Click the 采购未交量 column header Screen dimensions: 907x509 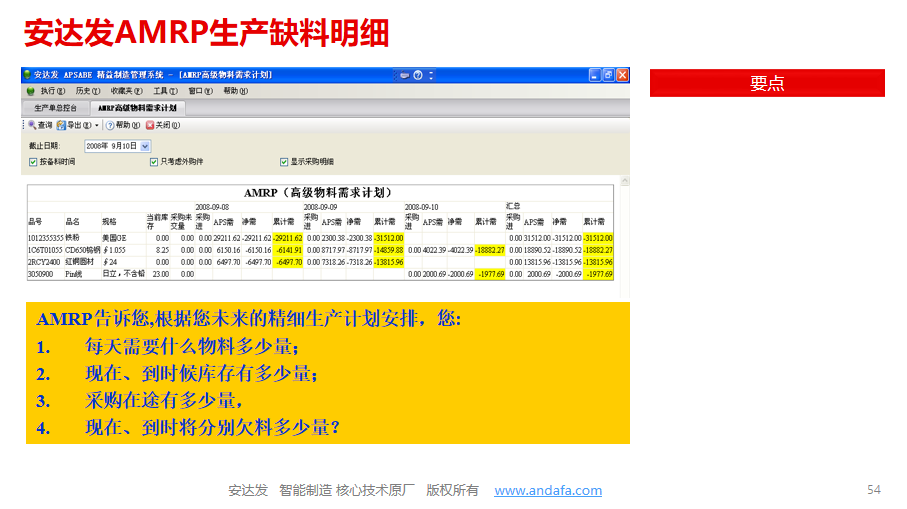[x=181, y=222]
